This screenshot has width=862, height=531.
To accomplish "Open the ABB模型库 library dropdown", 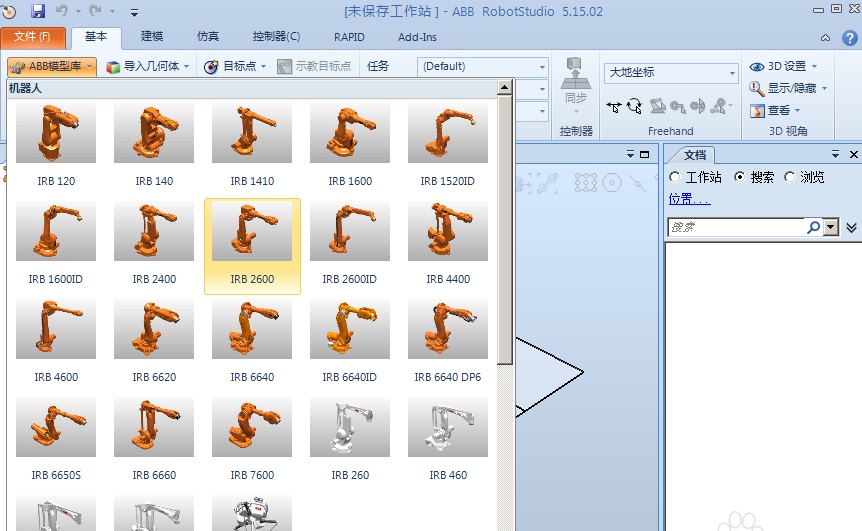I will pyautogui.click(x=52, y=67).
